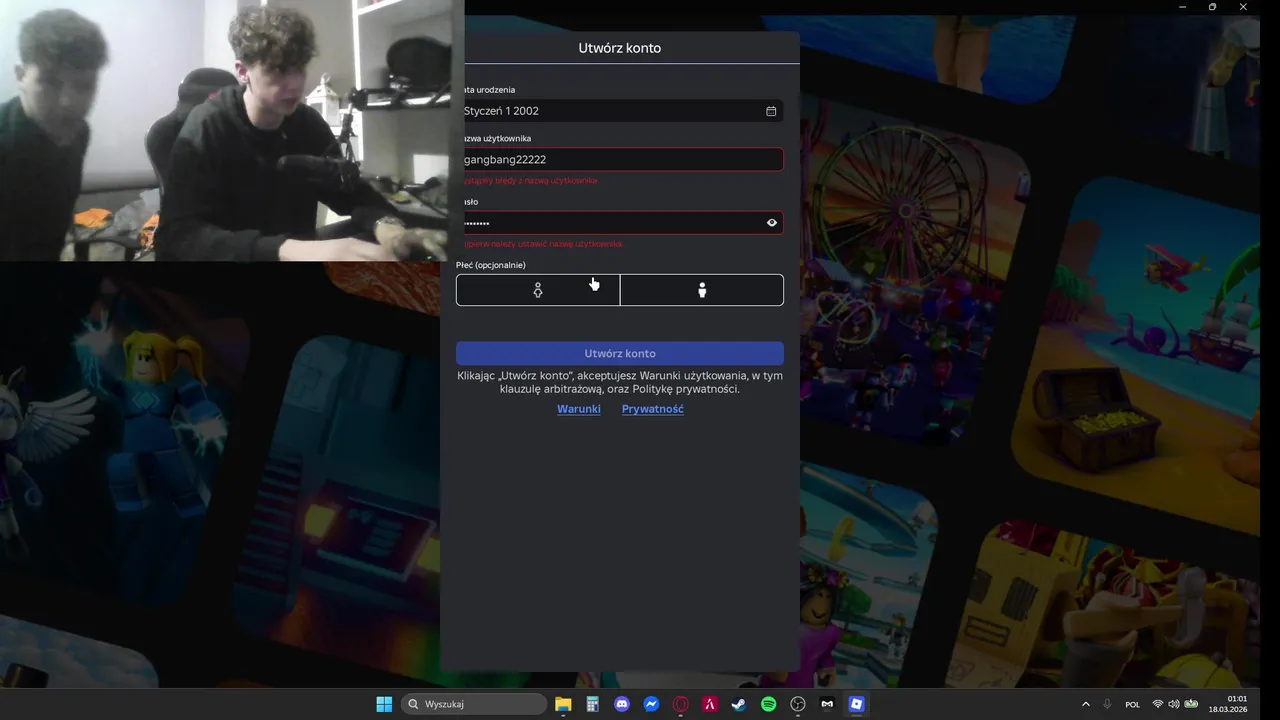The height and width of the screenshot is (720, 1280).
Task: Open the Warunki link
Action: click(579, 409)
